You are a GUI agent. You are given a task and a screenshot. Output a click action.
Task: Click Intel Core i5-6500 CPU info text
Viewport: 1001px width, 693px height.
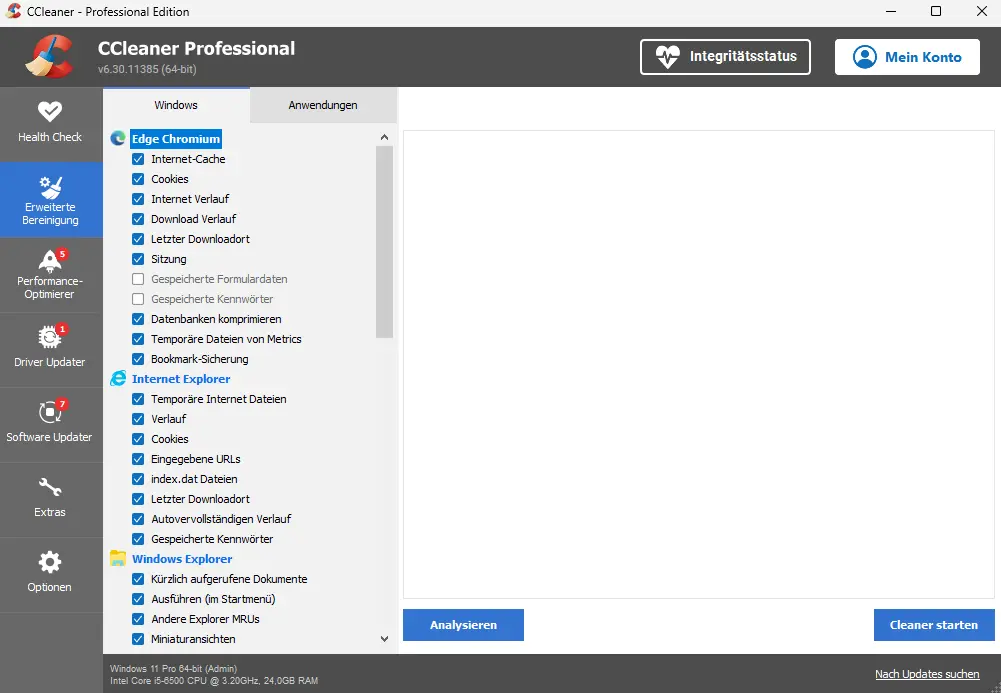click(x=214, y=681)
